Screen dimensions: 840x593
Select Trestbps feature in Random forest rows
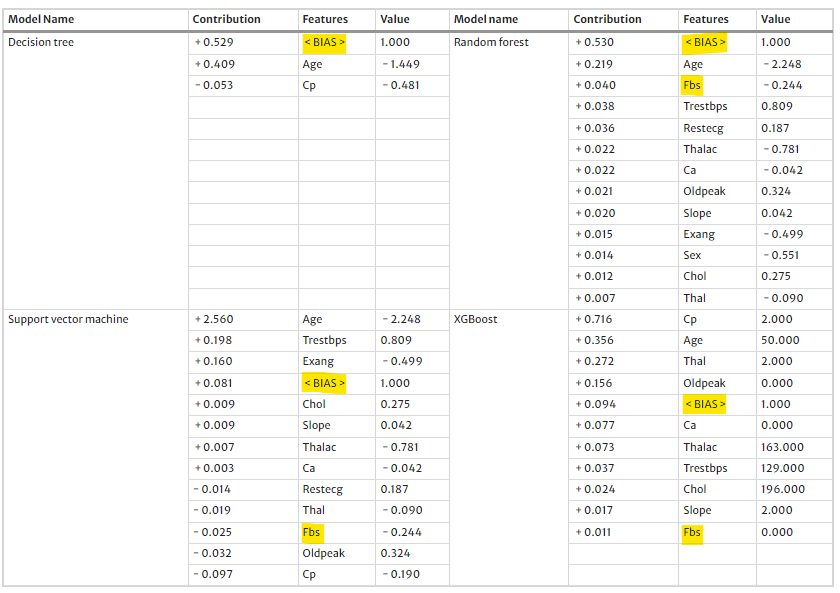point(705,106)
